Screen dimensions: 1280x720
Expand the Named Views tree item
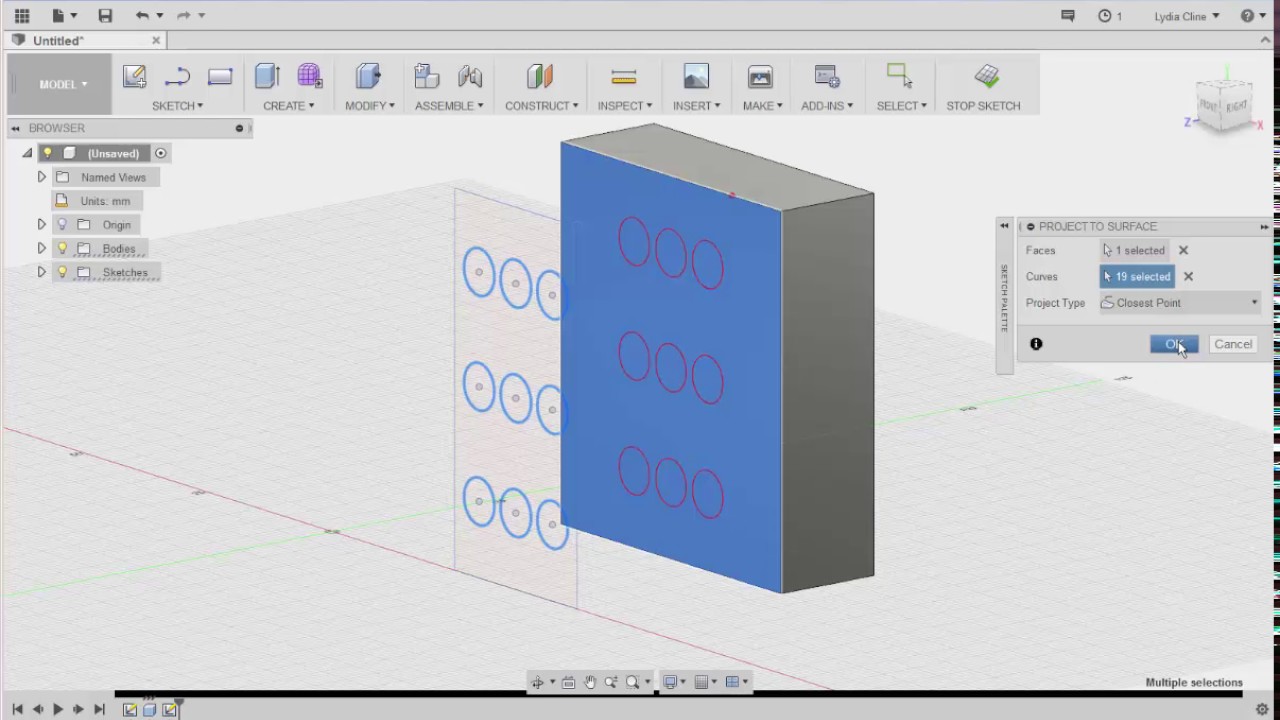click(41, 177)
